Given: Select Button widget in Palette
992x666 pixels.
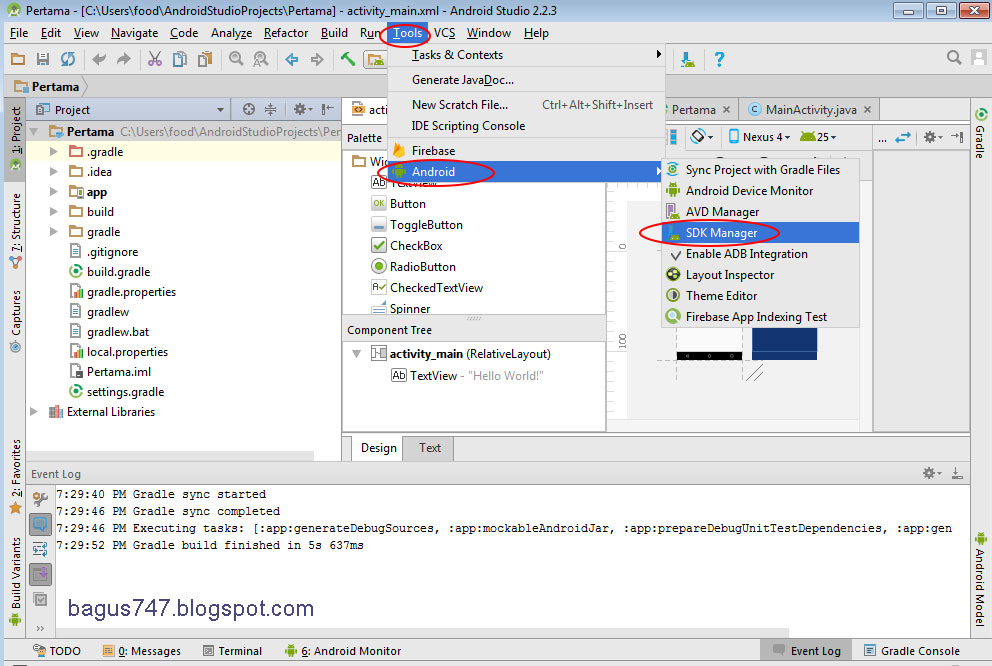Looking at the screenshot, I should 399,204.
